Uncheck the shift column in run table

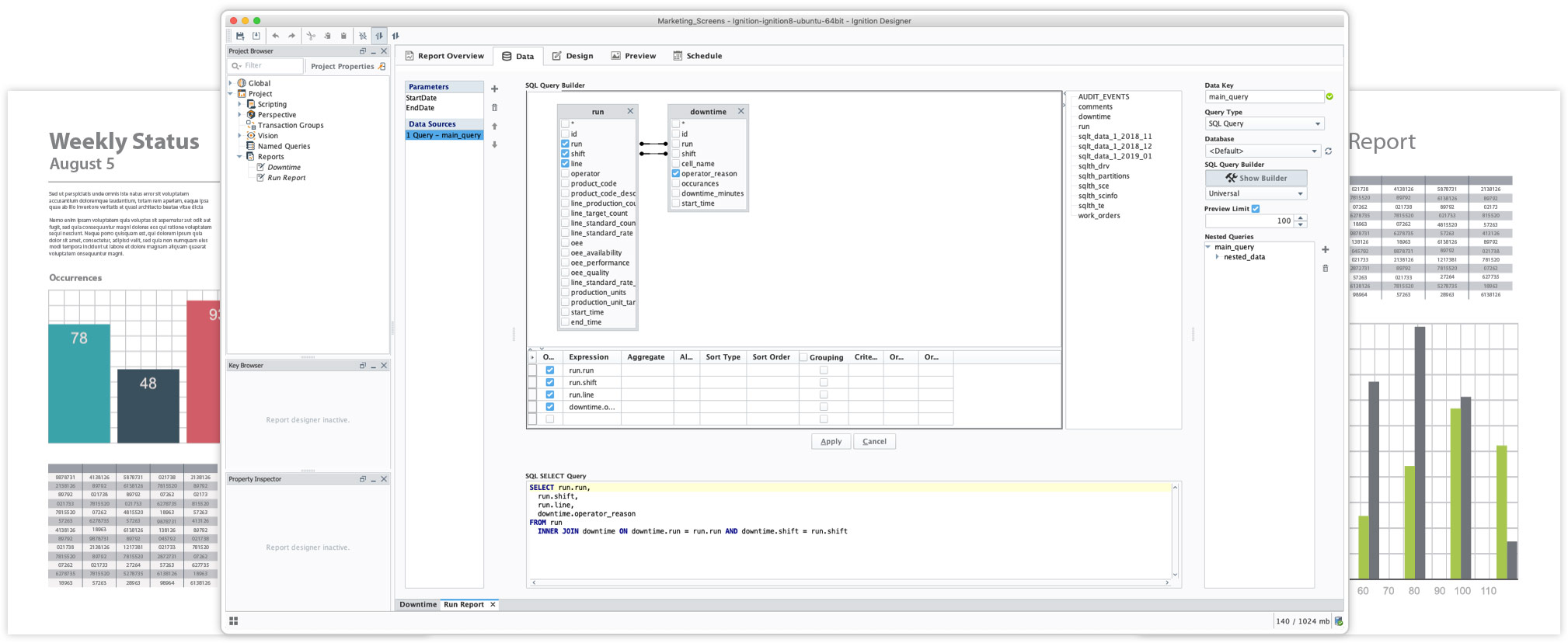[565, 154]
